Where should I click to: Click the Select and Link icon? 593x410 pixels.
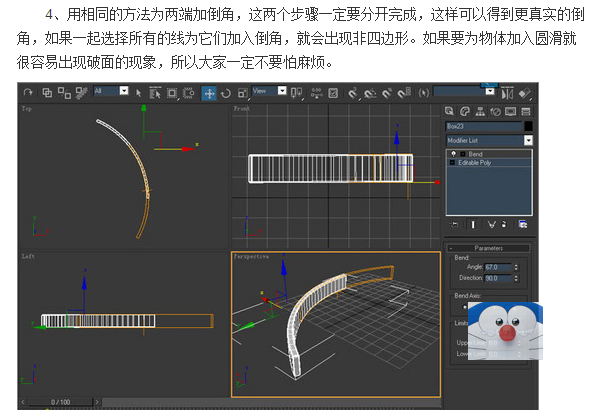(x=47, y=92)
